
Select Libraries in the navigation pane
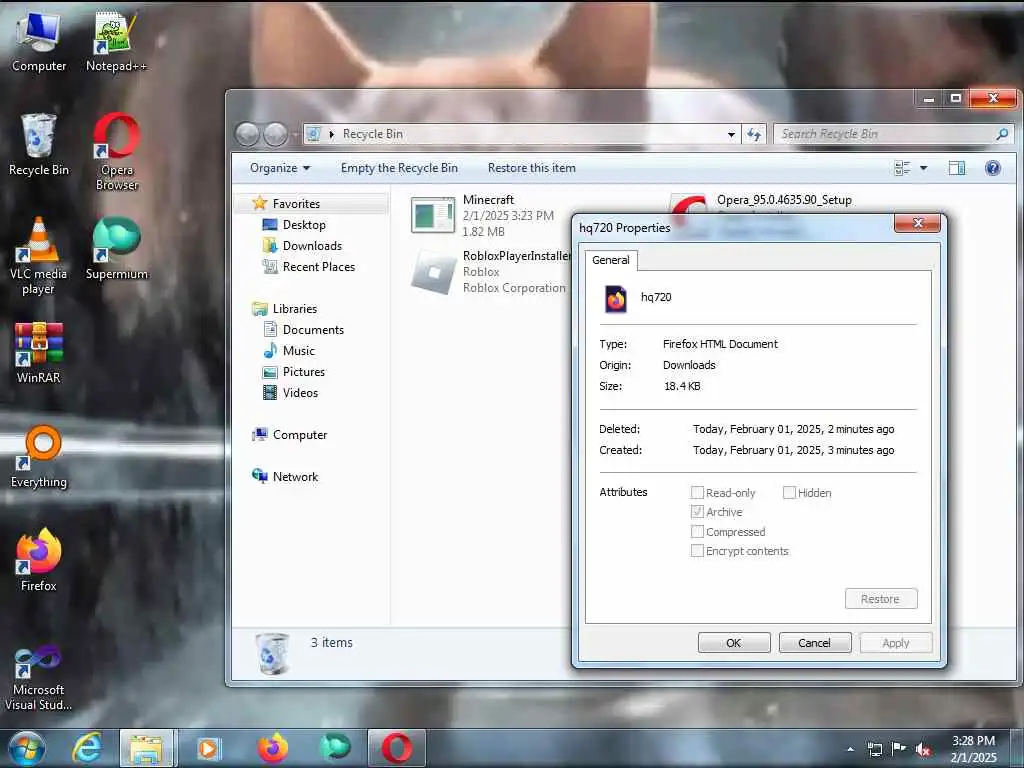pyautogui.click(x=295, y=309)
